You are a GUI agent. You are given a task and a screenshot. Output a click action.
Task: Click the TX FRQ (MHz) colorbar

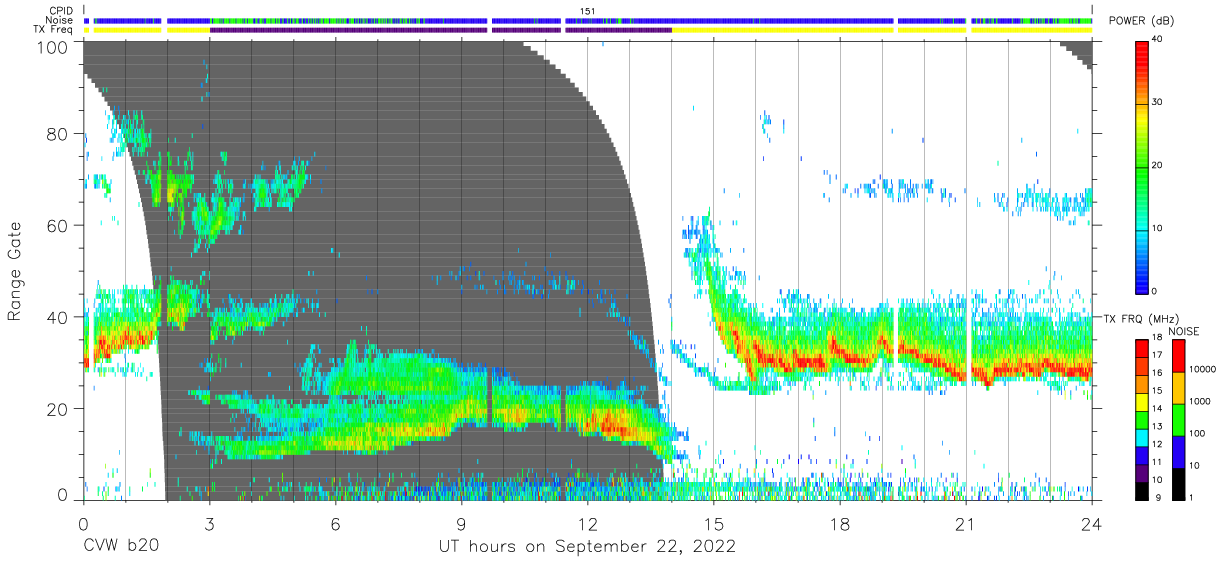tap(1142, 419)
